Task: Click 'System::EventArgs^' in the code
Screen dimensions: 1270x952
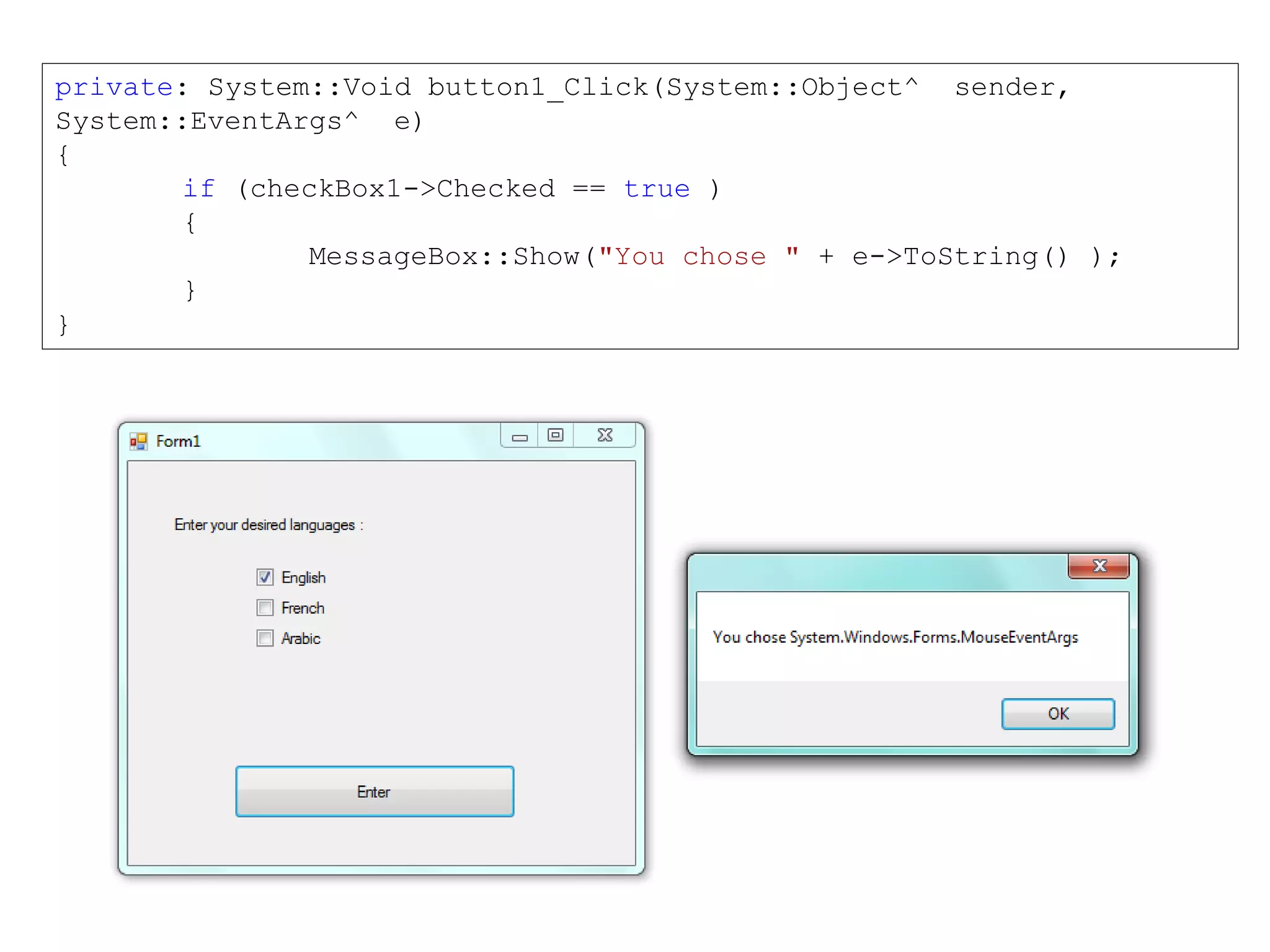Action: tap(206, 121)
